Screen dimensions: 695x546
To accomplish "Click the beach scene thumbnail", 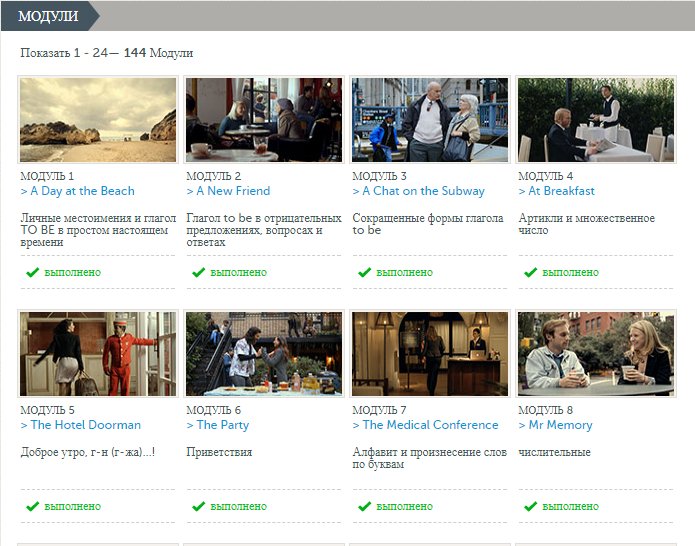I will [98, 120].
